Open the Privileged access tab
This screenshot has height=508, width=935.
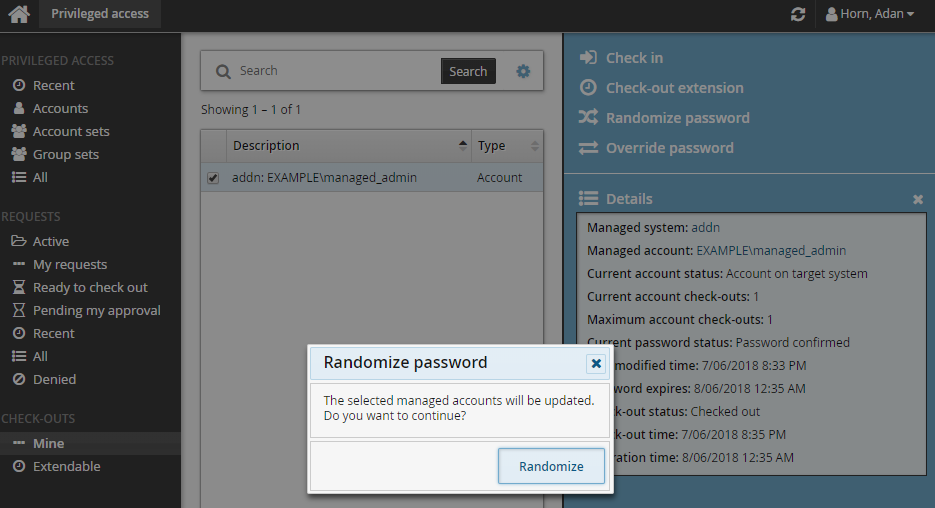point(100,14)
